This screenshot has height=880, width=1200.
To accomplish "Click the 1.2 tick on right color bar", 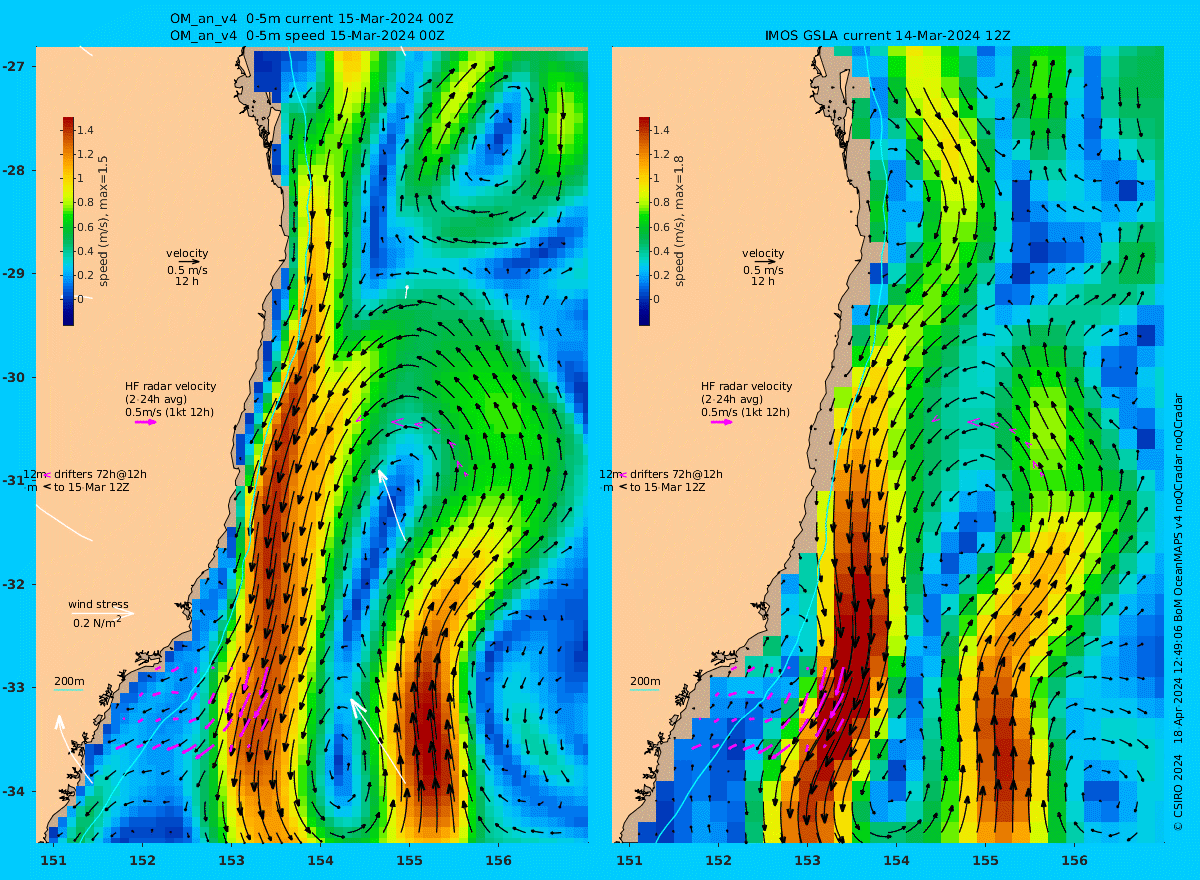I will 661,154.
